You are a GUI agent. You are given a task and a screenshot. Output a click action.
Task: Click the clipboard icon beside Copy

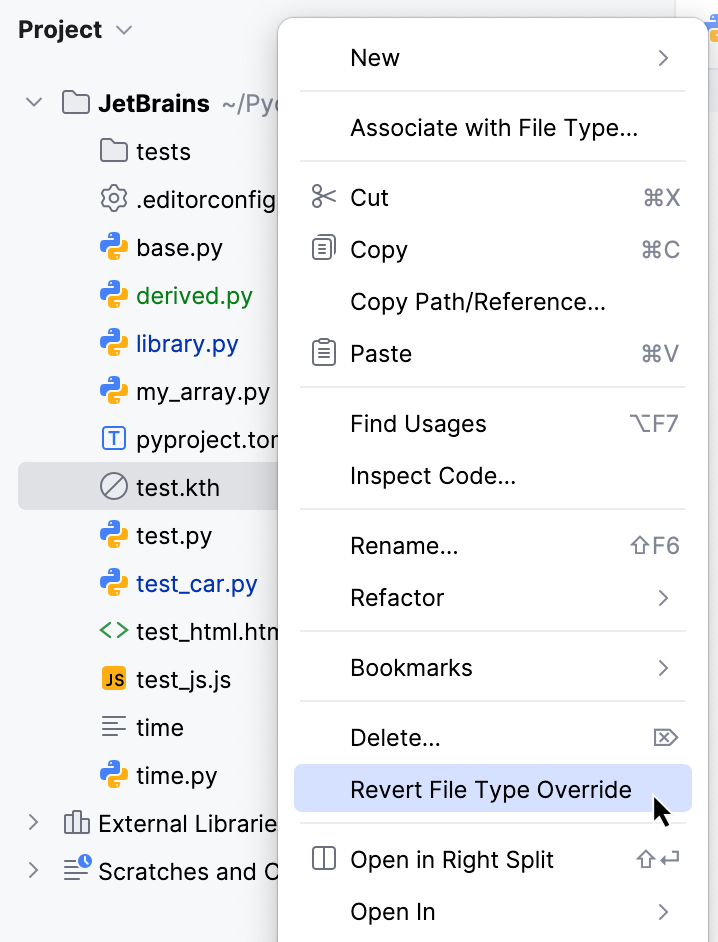tap(322, 249)
